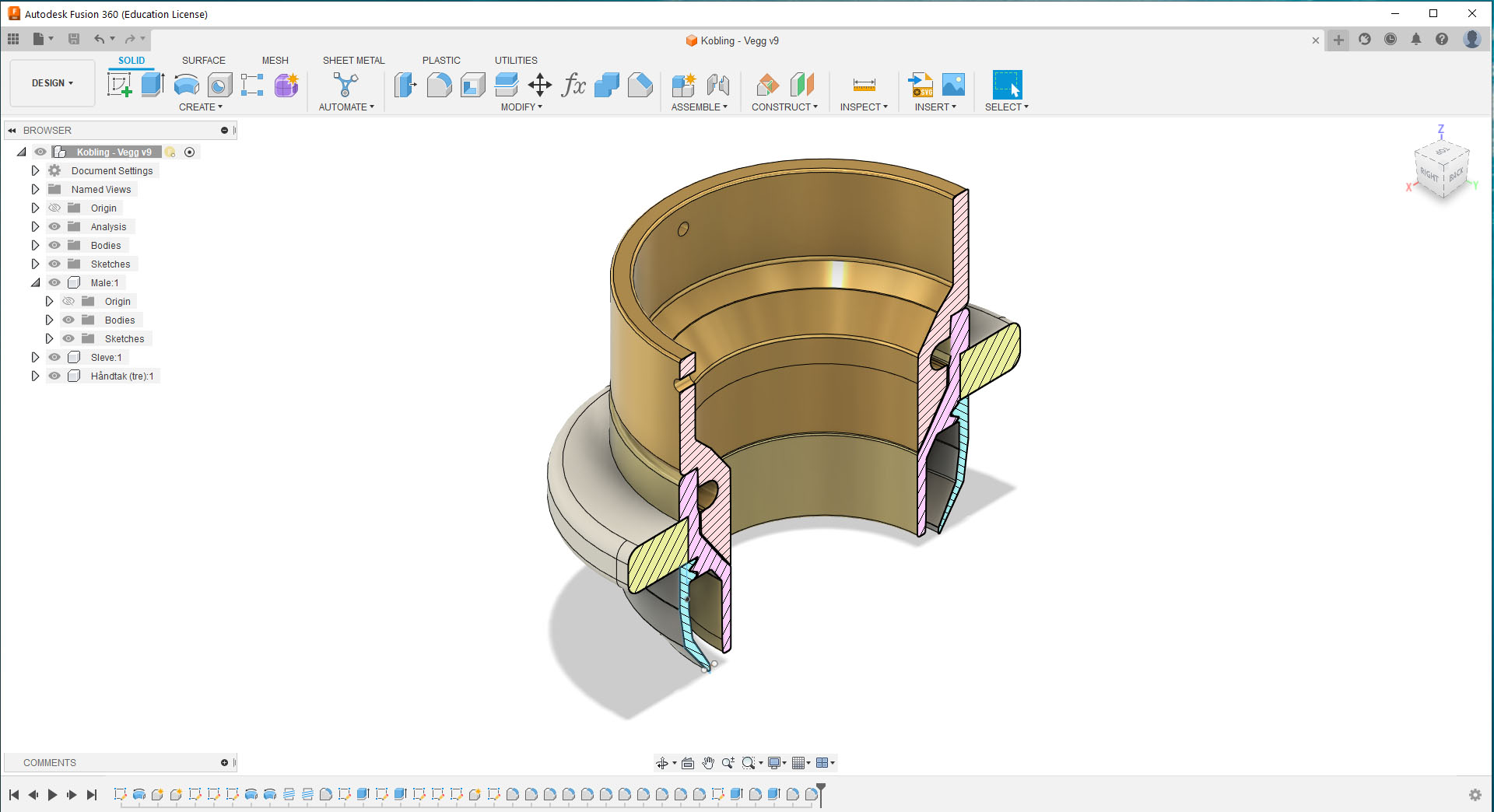Pick the Revolve tool icon
Screen dimensions: 1494x812
coord(187,85)
